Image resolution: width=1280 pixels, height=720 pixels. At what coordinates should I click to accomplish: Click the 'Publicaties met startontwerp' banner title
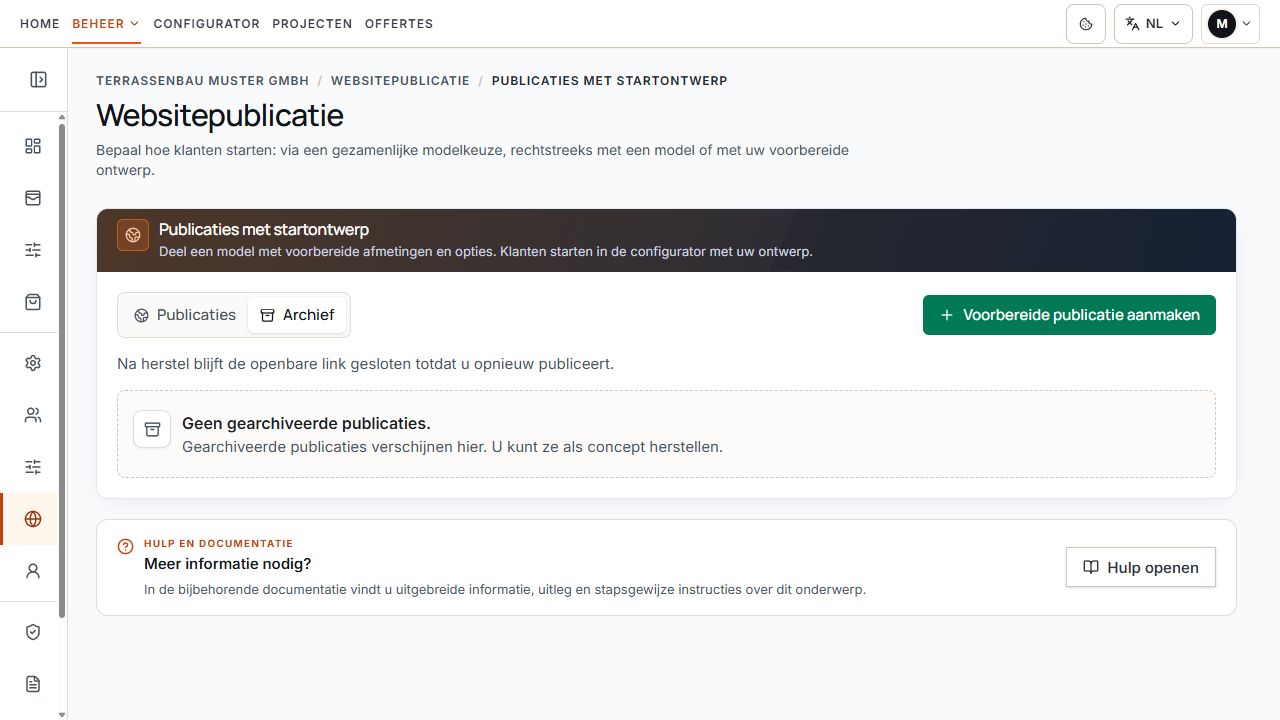pos(264,229)
